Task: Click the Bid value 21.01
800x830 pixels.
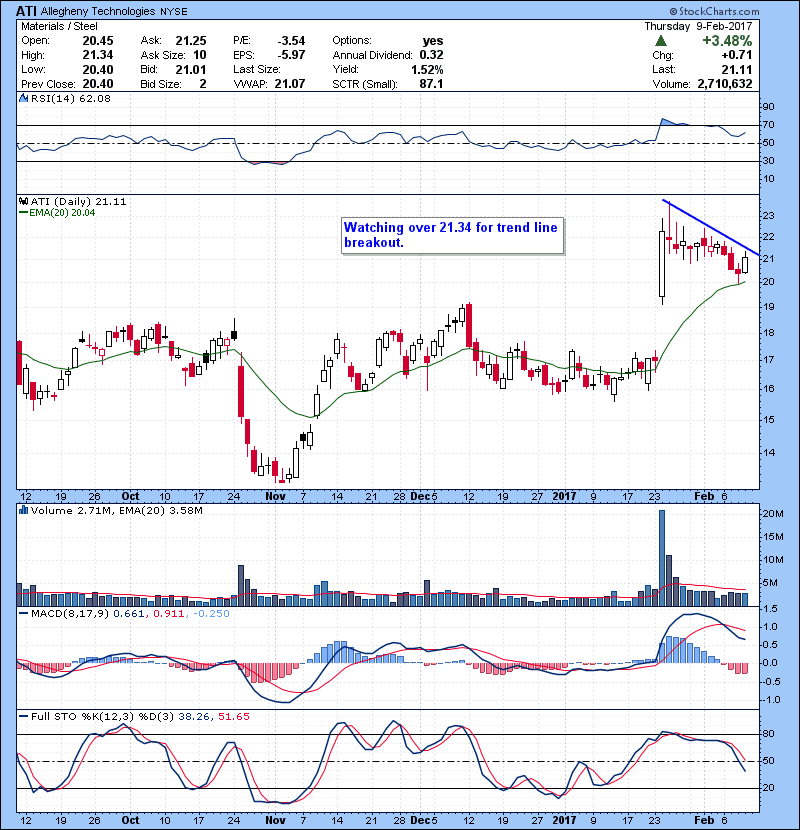Action: click(x=191, y=69)
